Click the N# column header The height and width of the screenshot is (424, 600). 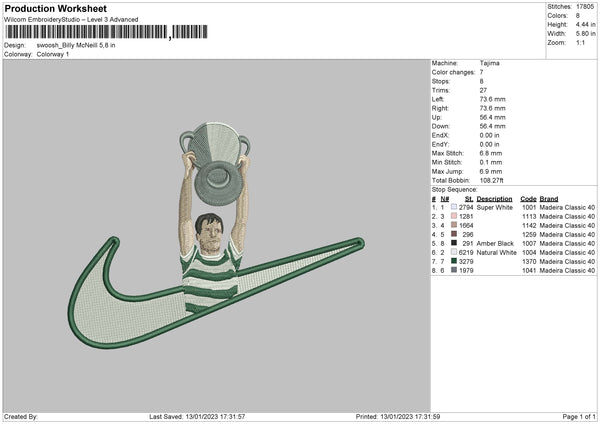444,199
